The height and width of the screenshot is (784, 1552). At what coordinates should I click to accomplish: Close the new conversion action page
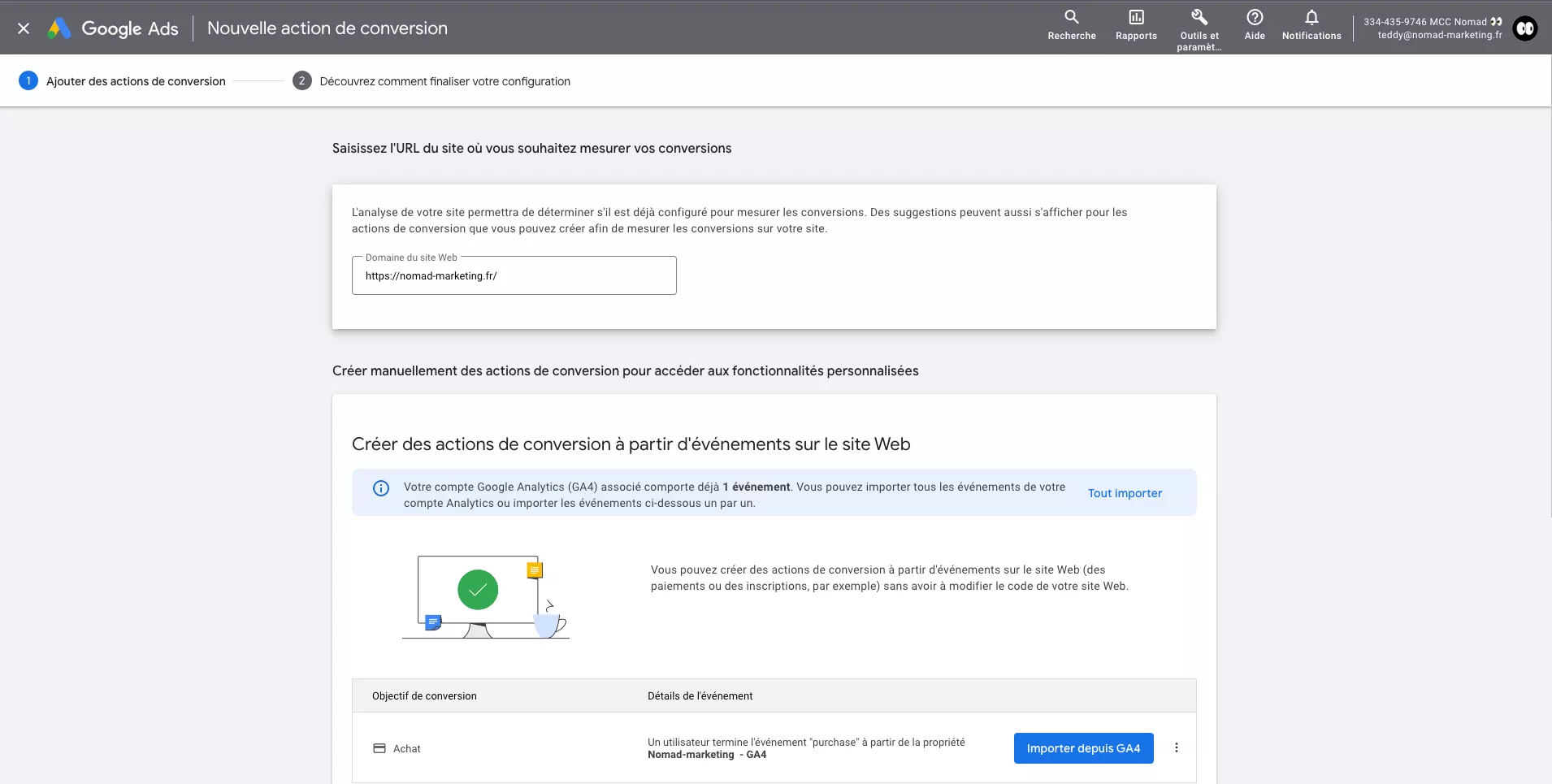click(x=24, y=28)
